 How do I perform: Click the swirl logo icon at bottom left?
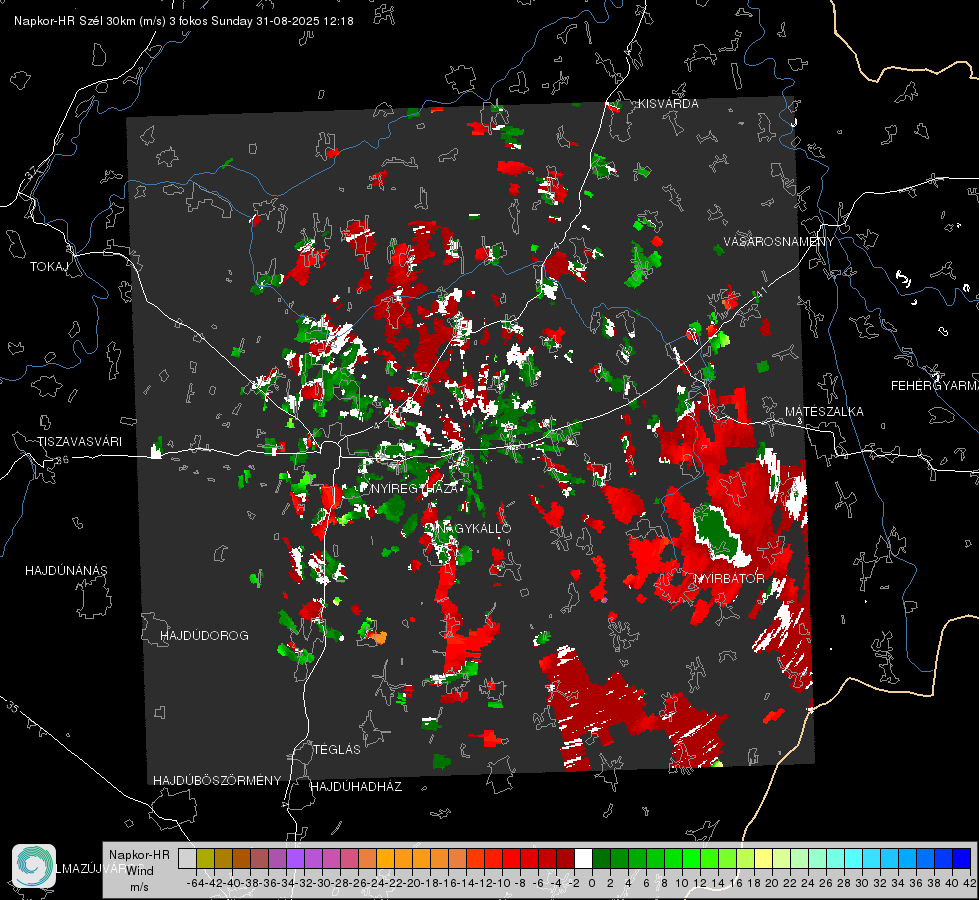tap(34, 866)
